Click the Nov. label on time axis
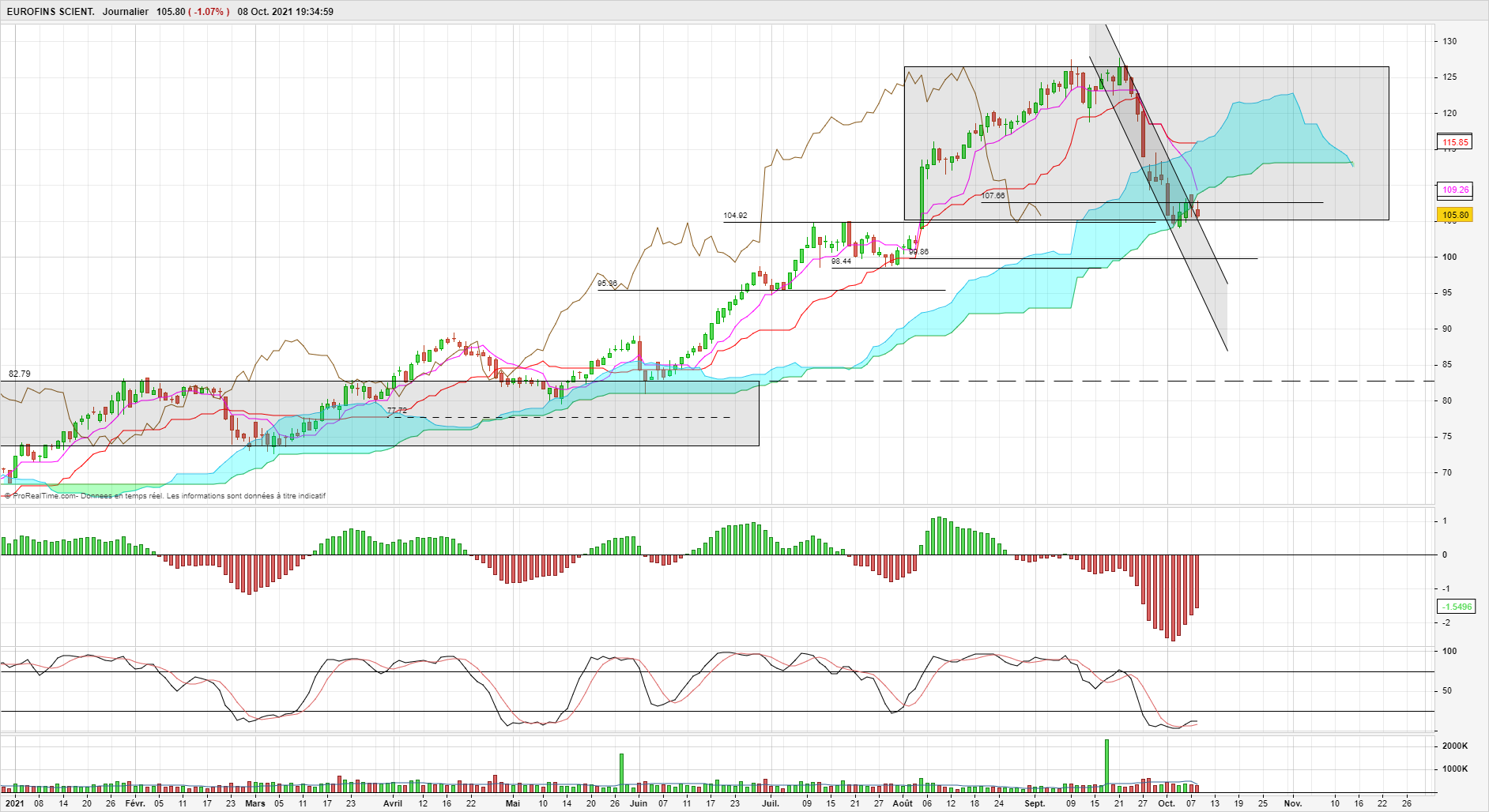The width and height of the screenshot is (1489, 812). click(1292, 803)
